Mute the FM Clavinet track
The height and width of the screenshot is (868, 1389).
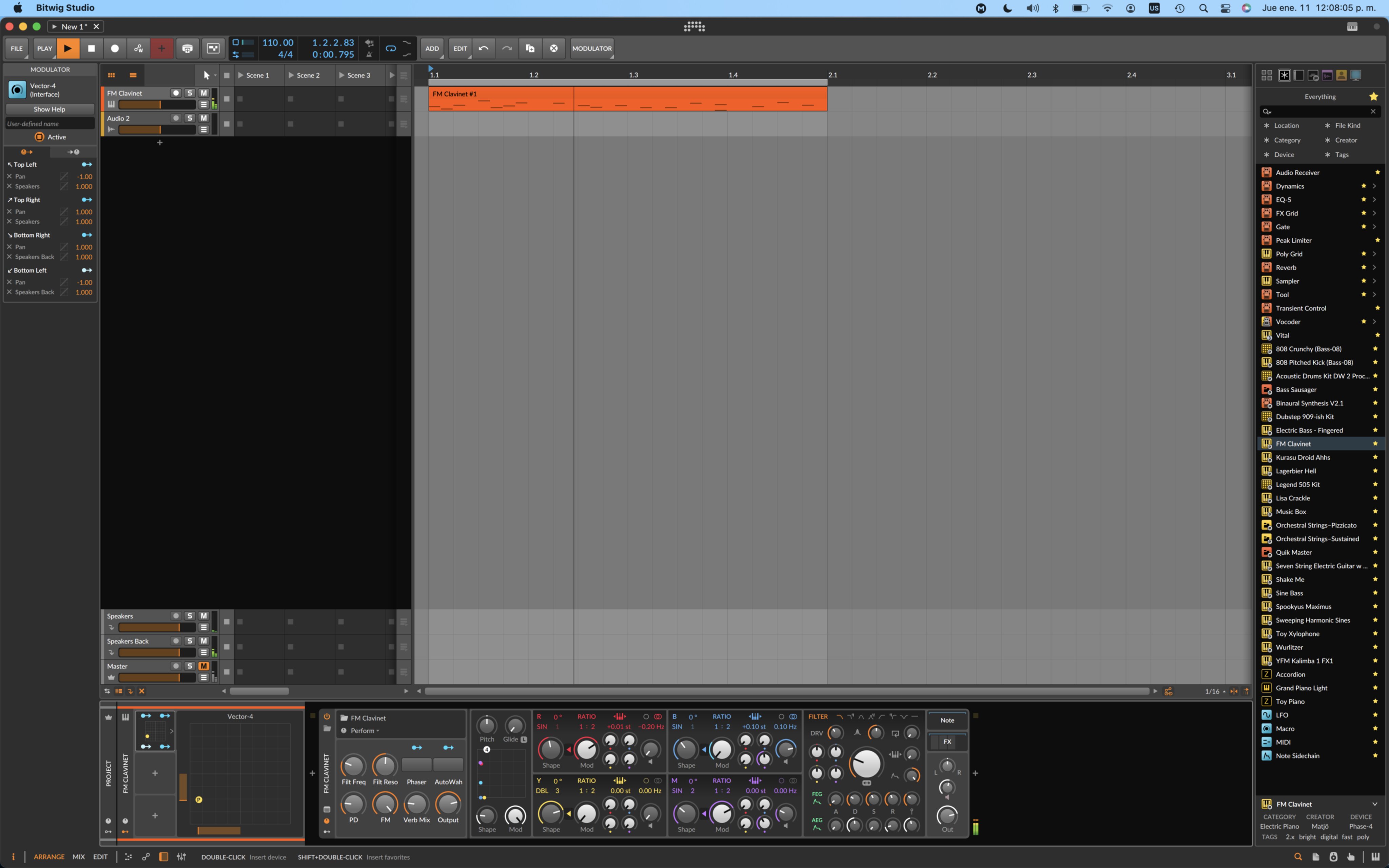tap(204, 93)
